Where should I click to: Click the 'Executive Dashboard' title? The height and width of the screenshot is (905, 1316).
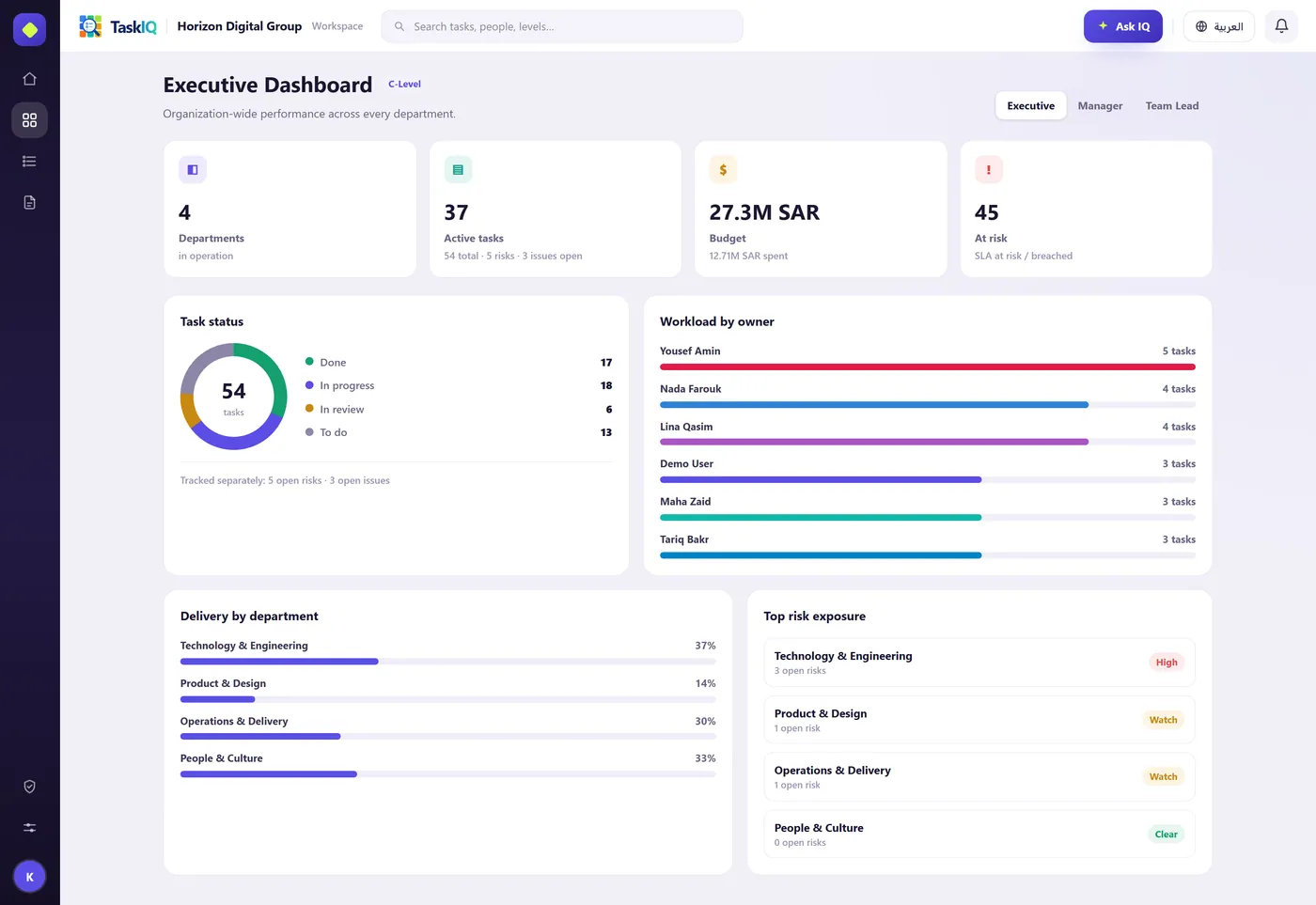(x=268, y=85)
